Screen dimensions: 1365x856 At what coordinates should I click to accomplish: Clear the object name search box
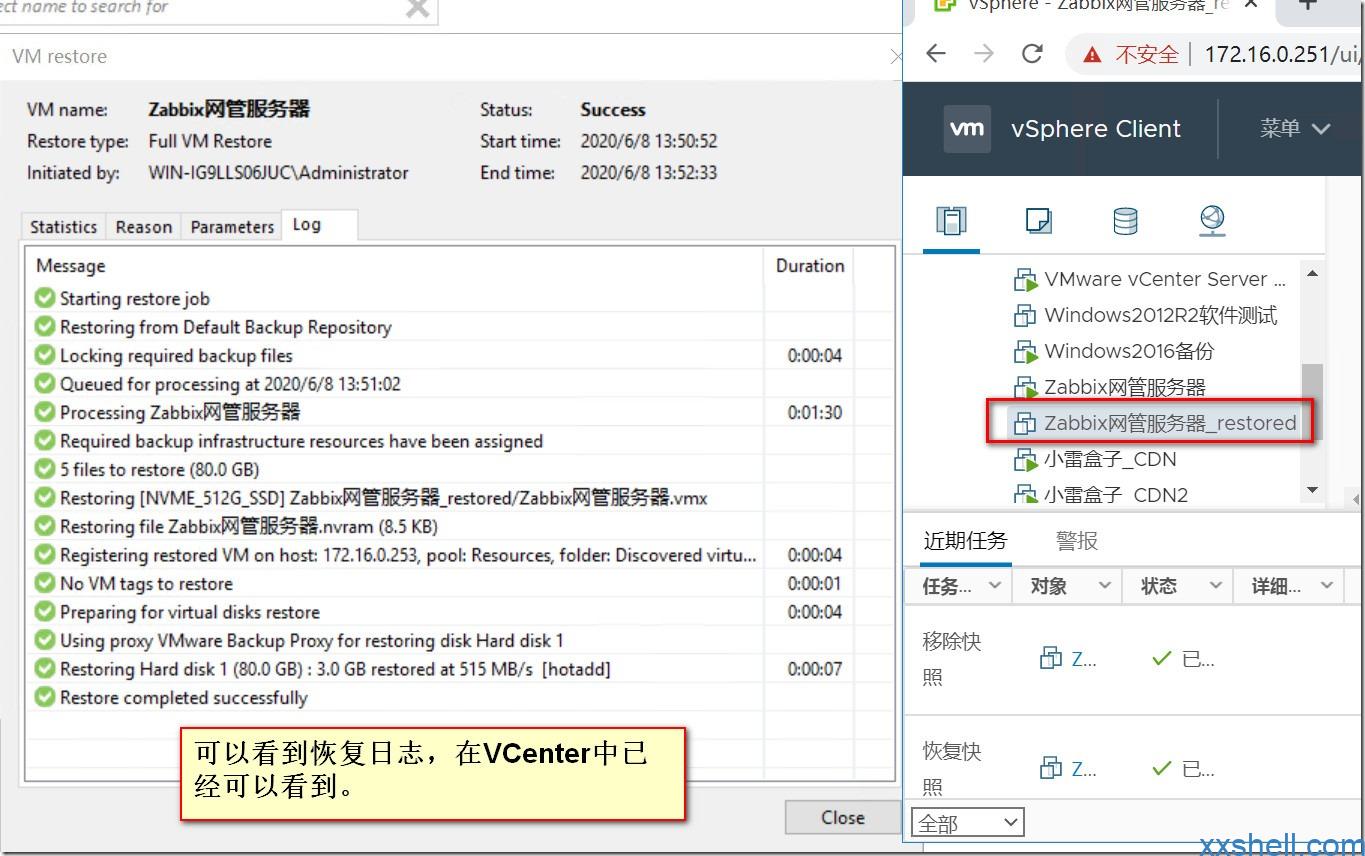418,8
